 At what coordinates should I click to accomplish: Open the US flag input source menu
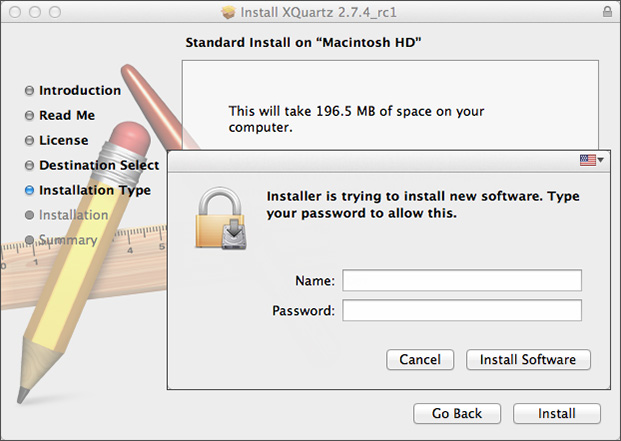(x=592, y=160)
